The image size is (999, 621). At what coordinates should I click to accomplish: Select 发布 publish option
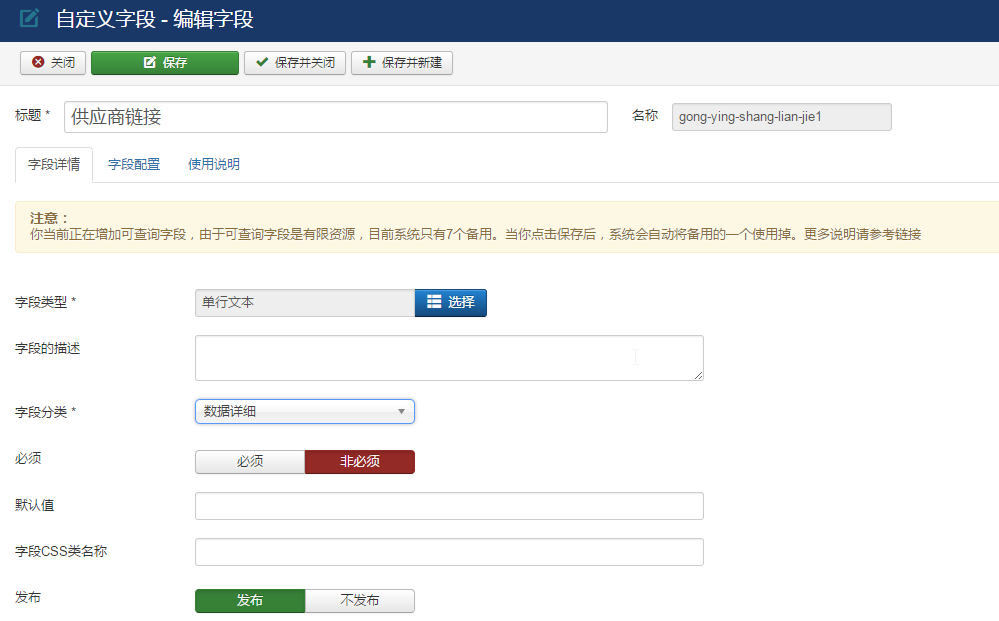pyautogui.click(x=249, y=600)
